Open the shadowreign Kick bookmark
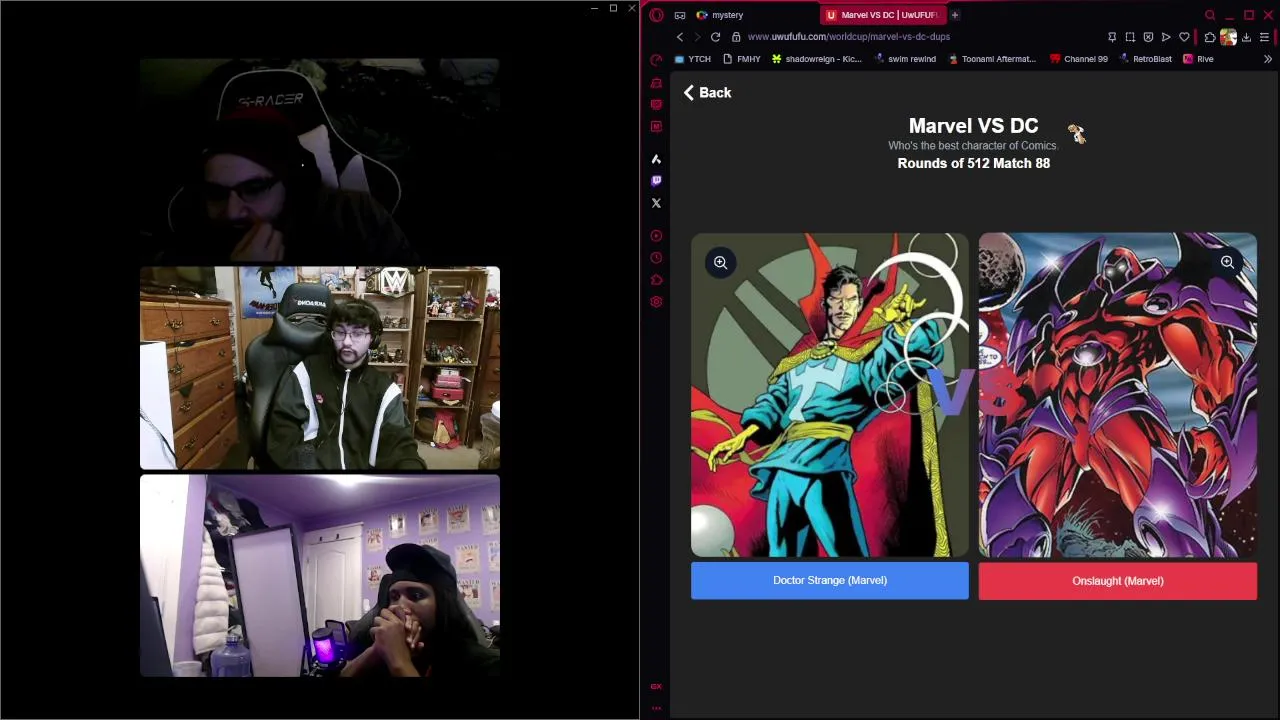The image size is (1280, 720). pyautogui.click(x=816, y=59)
